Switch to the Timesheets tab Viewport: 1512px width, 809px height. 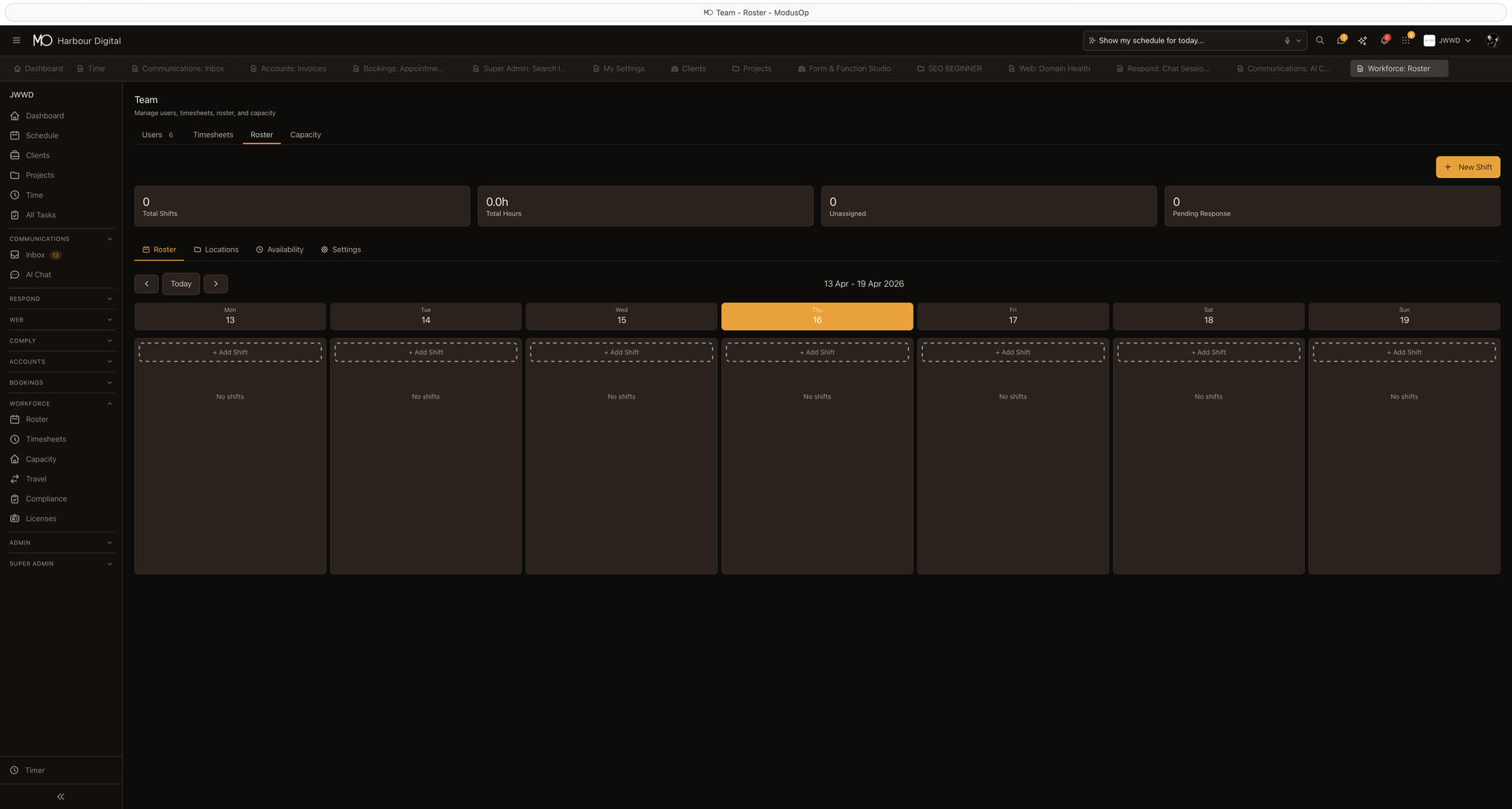213,135
